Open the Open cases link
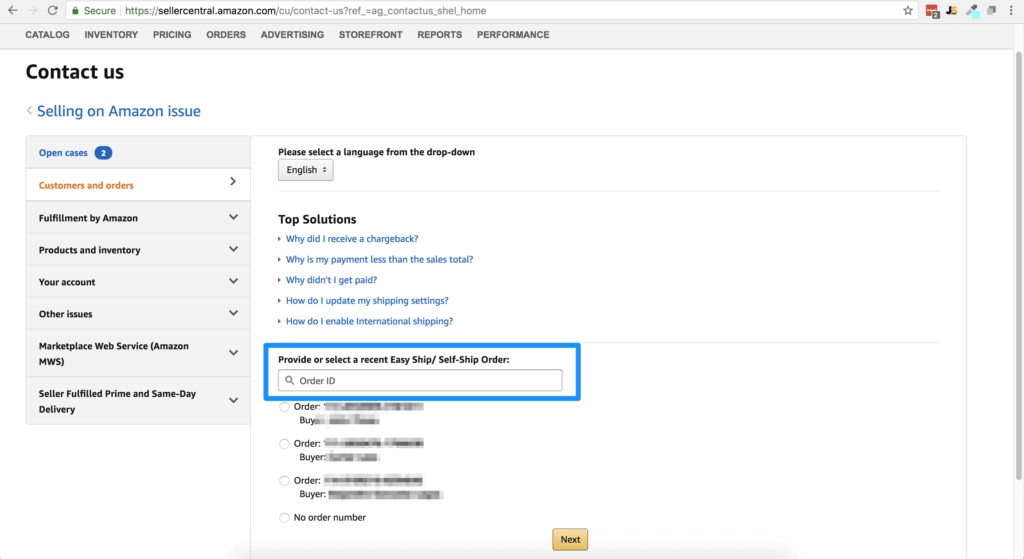 [63, 153]
